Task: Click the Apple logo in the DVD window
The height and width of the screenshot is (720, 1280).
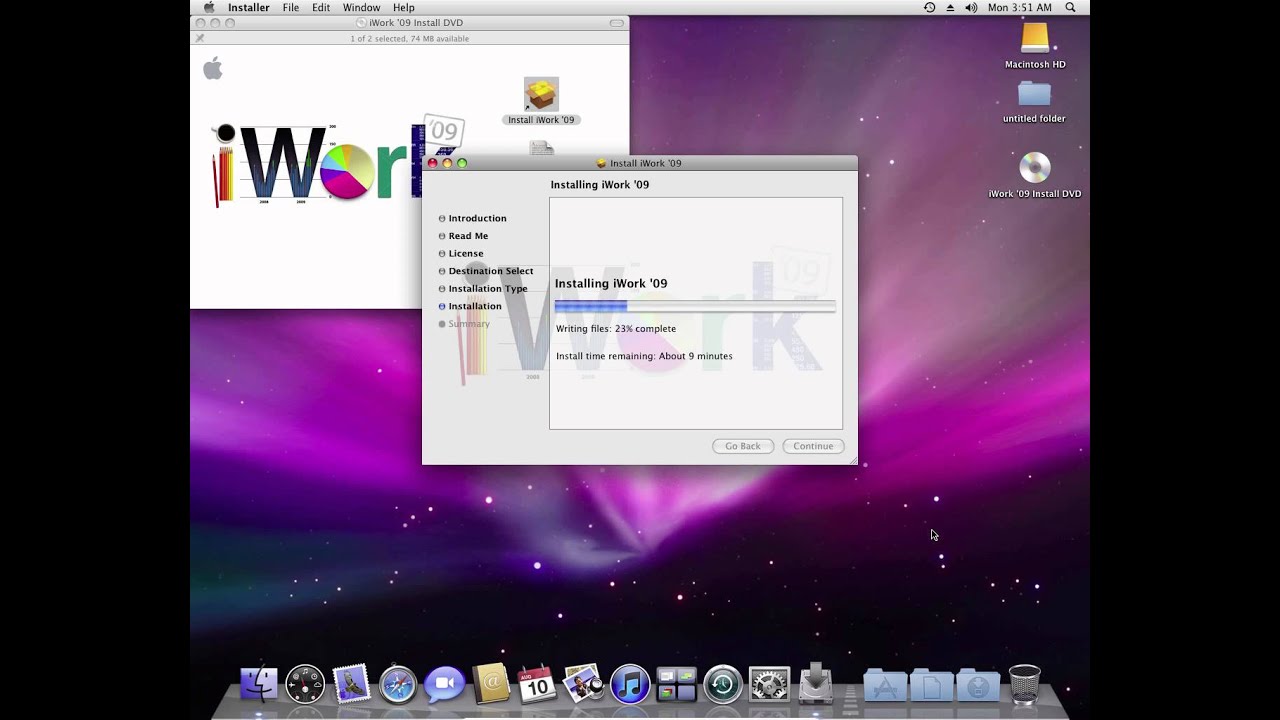Action: pyautogui.click(x=212, y=68)
